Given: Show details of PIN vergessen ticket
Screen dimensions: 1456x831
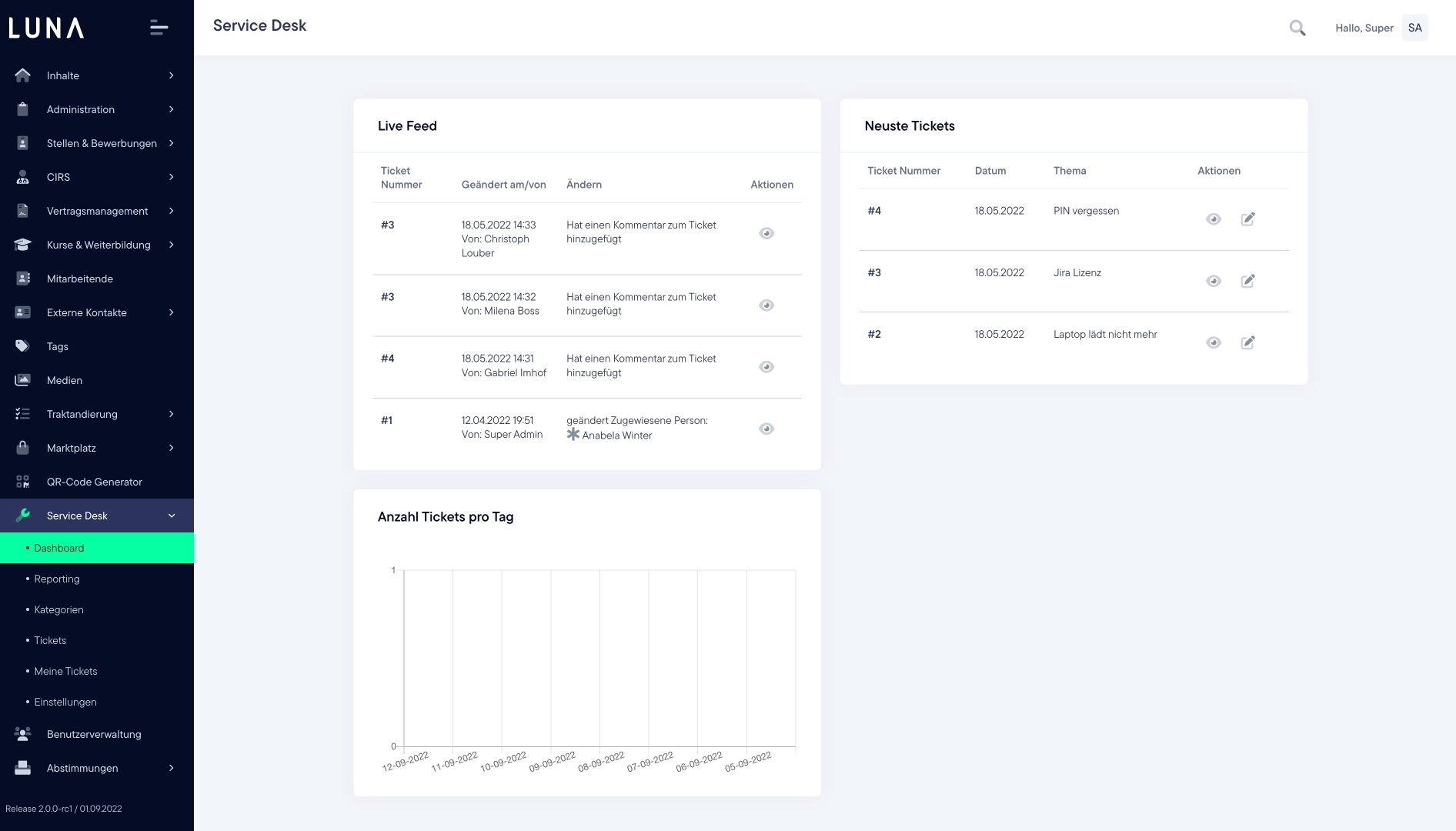Looking at the screenshot, I should coord(1213,219).
